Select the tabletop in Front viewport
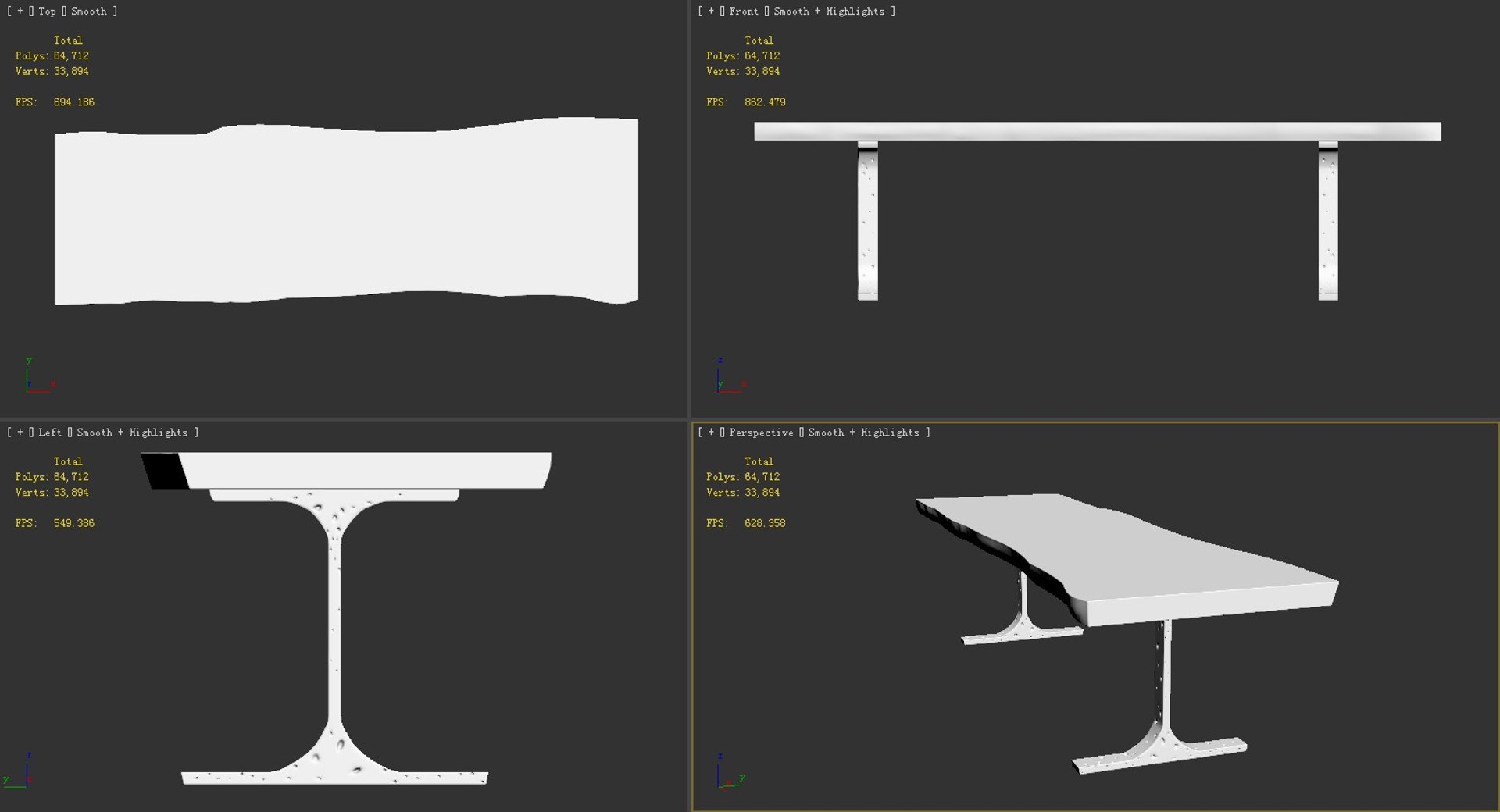The image size is (1500, 812). click(1097, 131)
